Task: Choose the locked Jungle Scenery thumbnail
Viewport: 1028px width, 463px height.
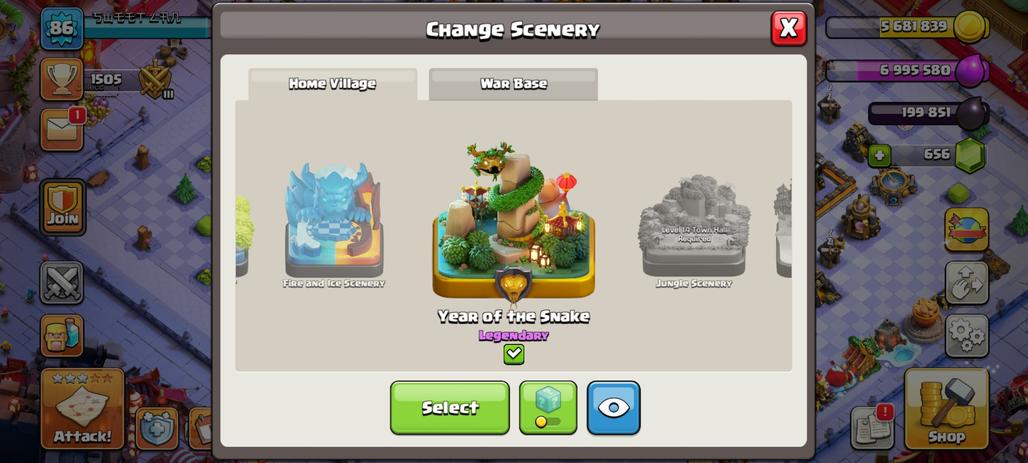Action: point(694,231)
